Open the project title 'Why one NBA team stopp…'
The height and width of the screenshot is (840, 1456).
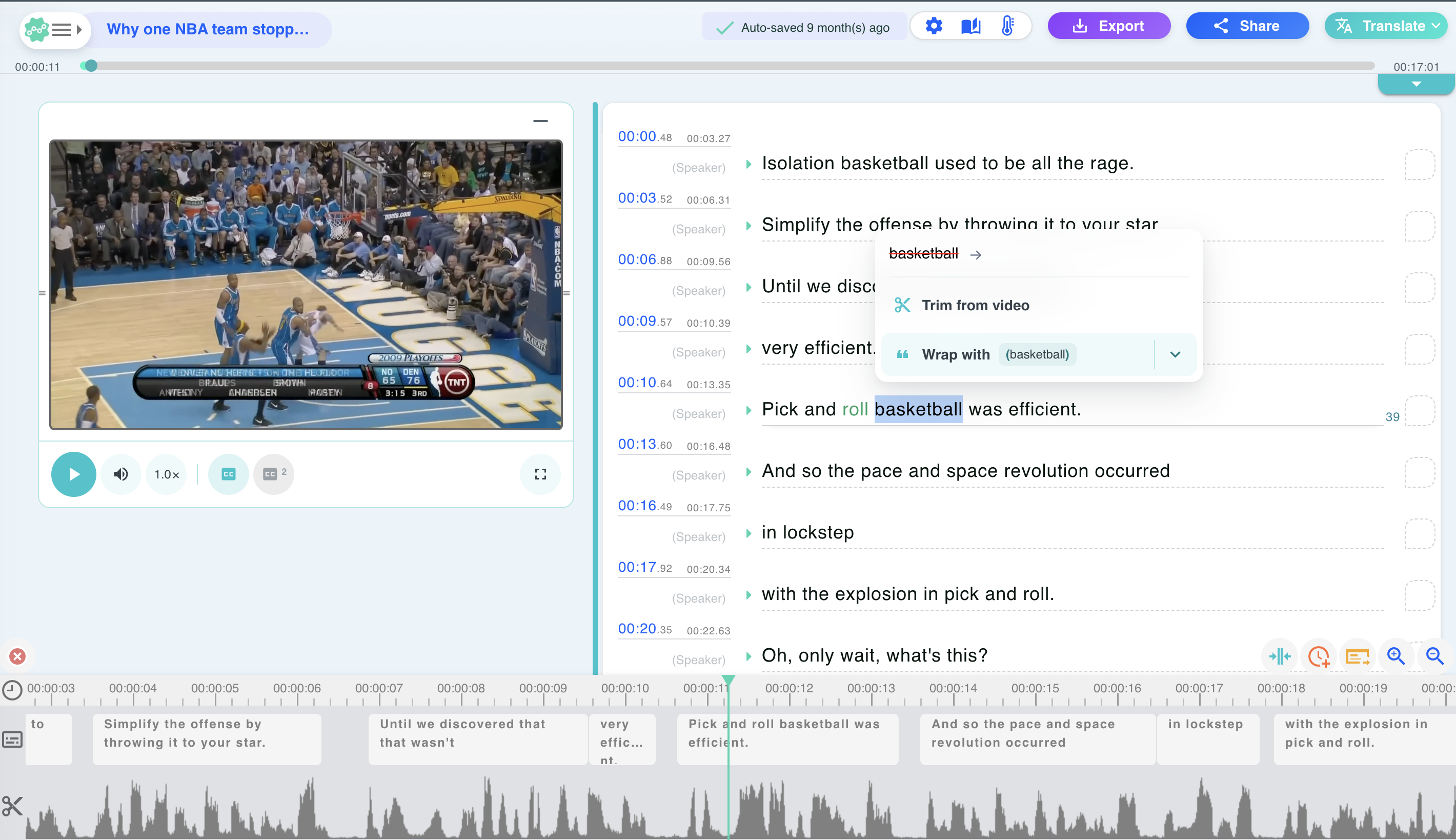point(208,29)
